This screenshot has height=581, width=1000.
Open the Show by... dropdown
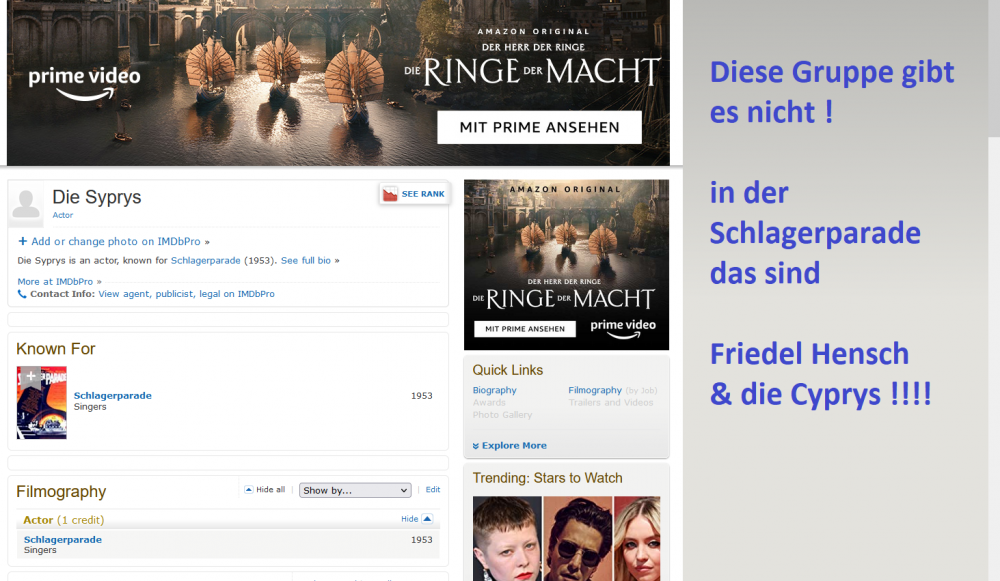355,490
